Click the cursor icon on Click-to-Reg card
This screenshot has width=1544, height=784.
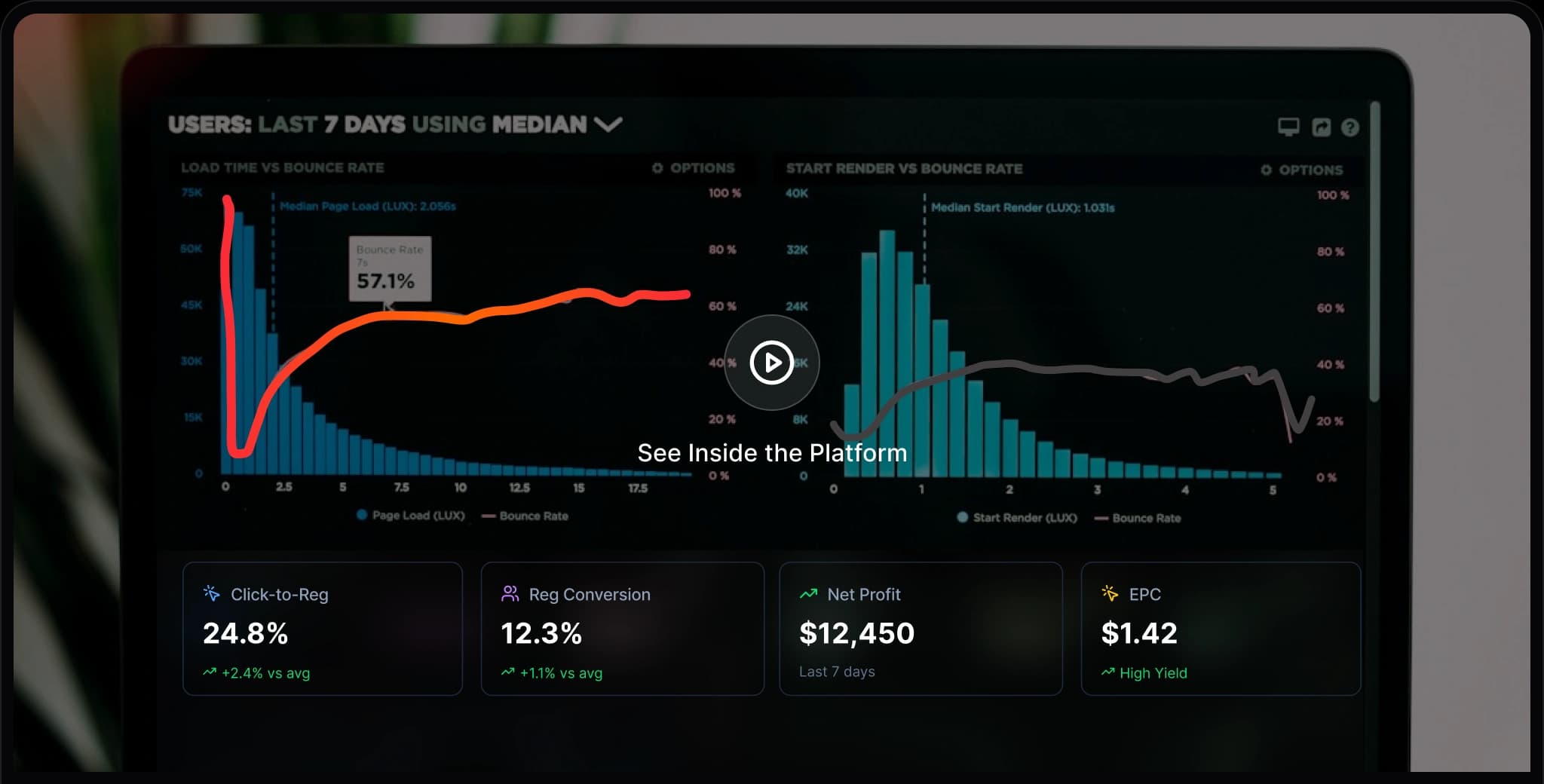[212, 593]
